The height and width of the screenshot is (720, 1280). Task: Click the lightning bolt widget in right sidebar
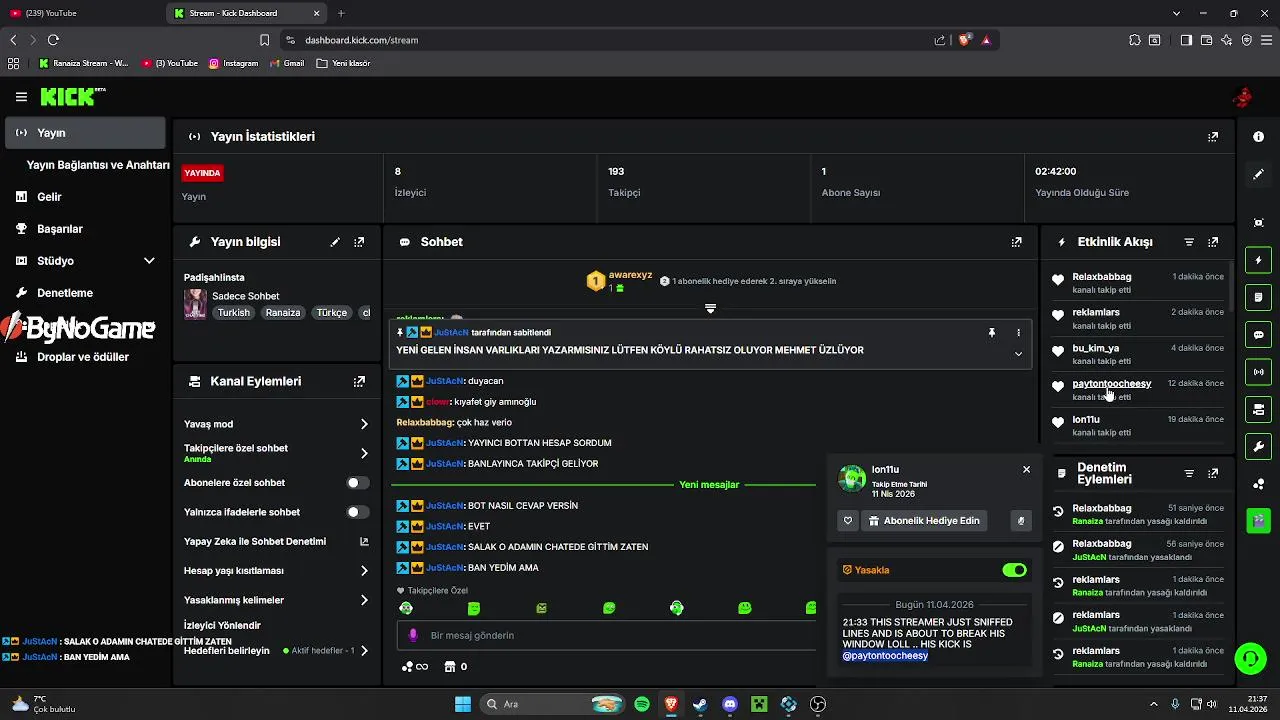click(x=1258, y=260)
